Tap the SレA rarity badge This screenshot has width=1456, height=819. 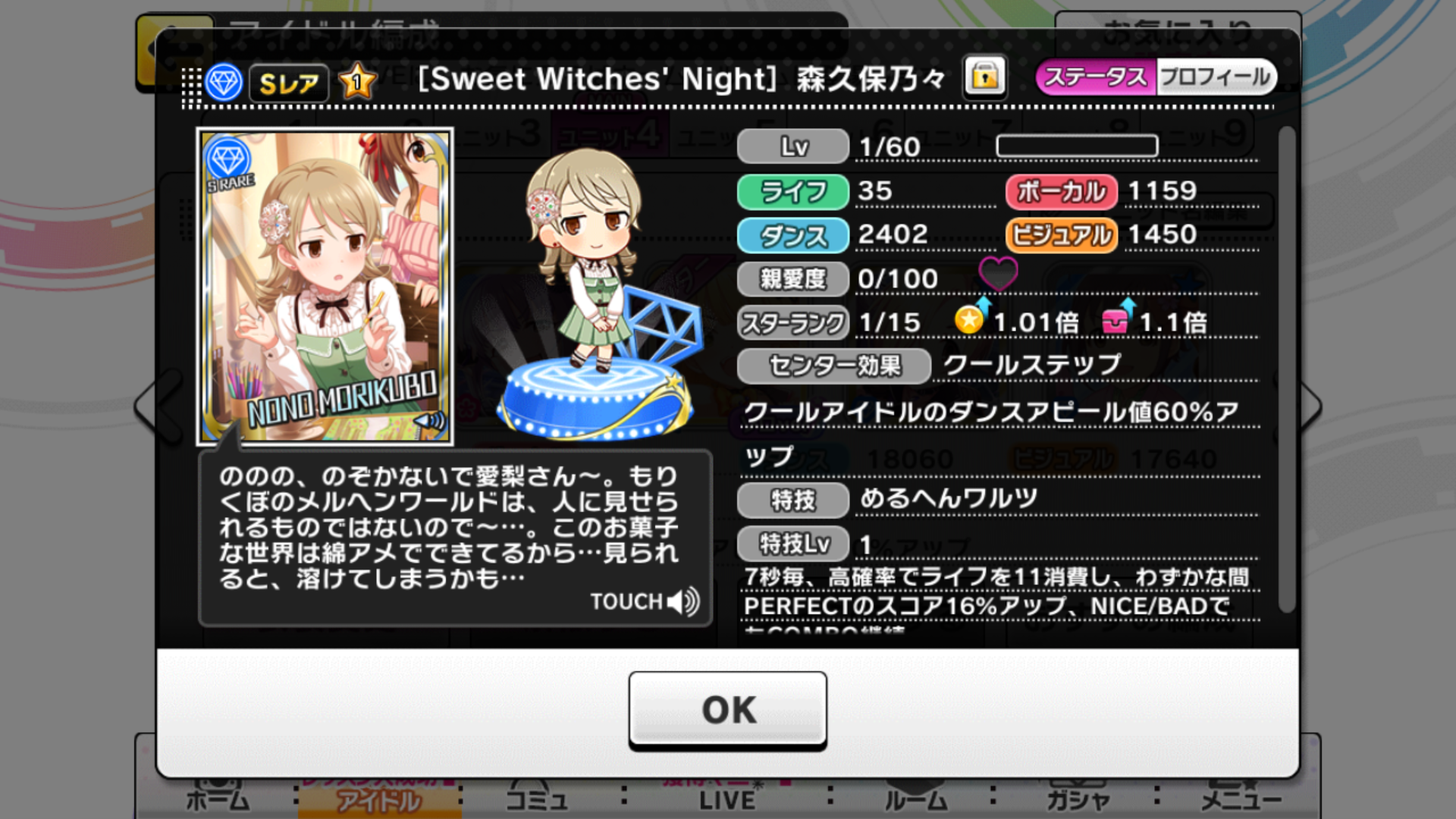(290, 83)
